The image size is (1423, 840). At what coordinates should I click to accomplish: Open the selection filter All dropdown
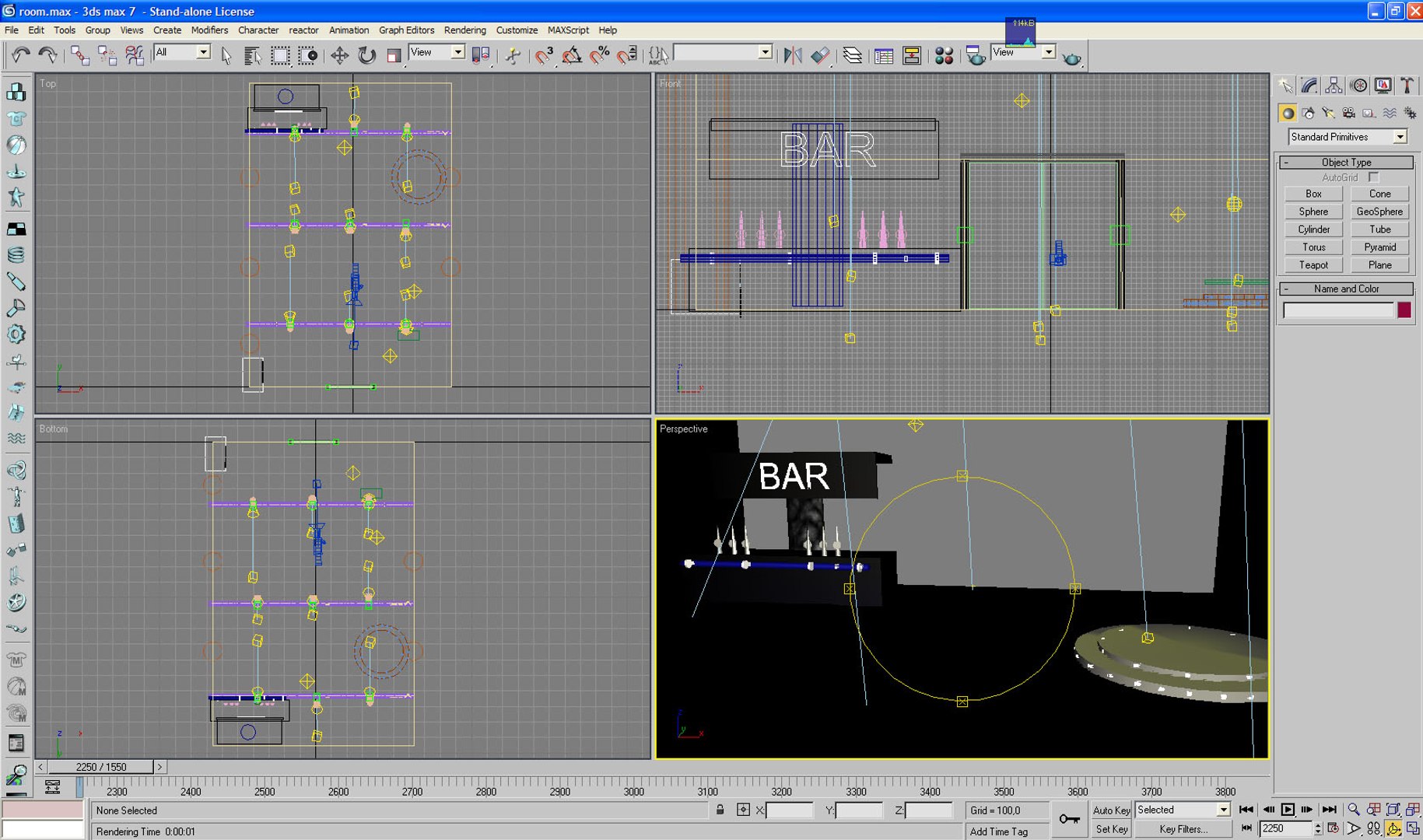click(x=182, y=52)
